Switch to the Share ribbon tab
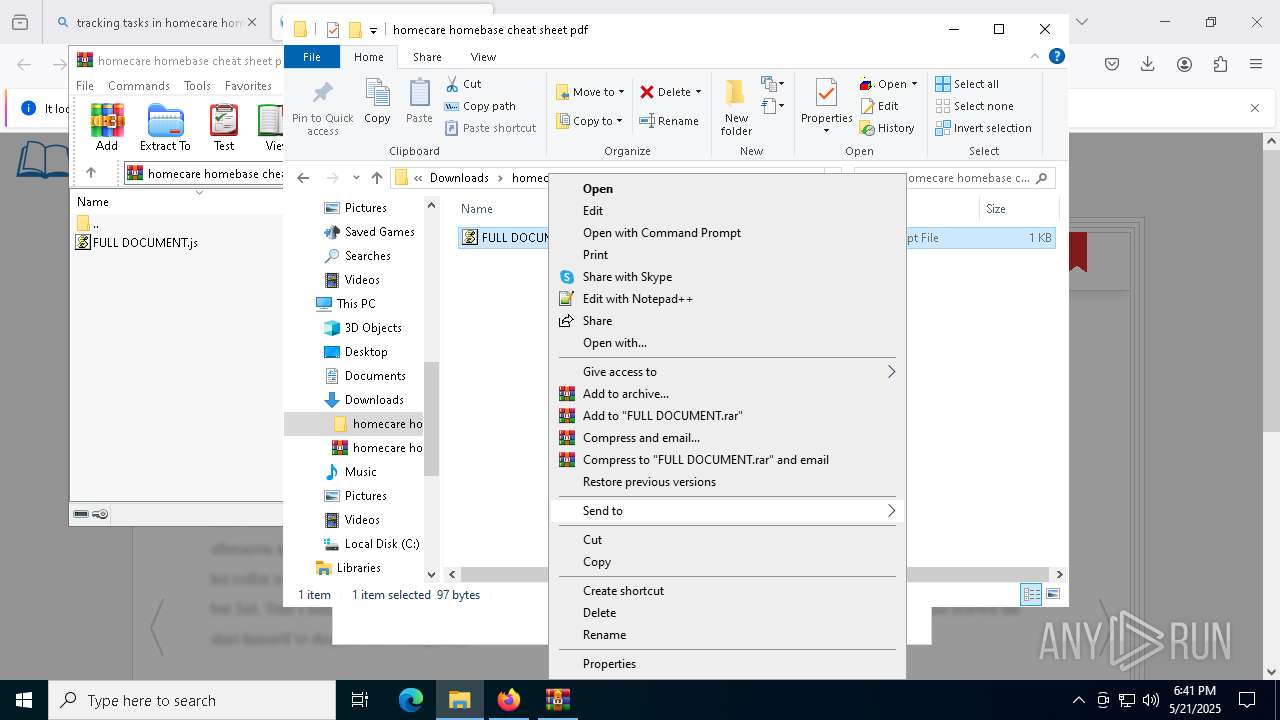 click(427, 57)
